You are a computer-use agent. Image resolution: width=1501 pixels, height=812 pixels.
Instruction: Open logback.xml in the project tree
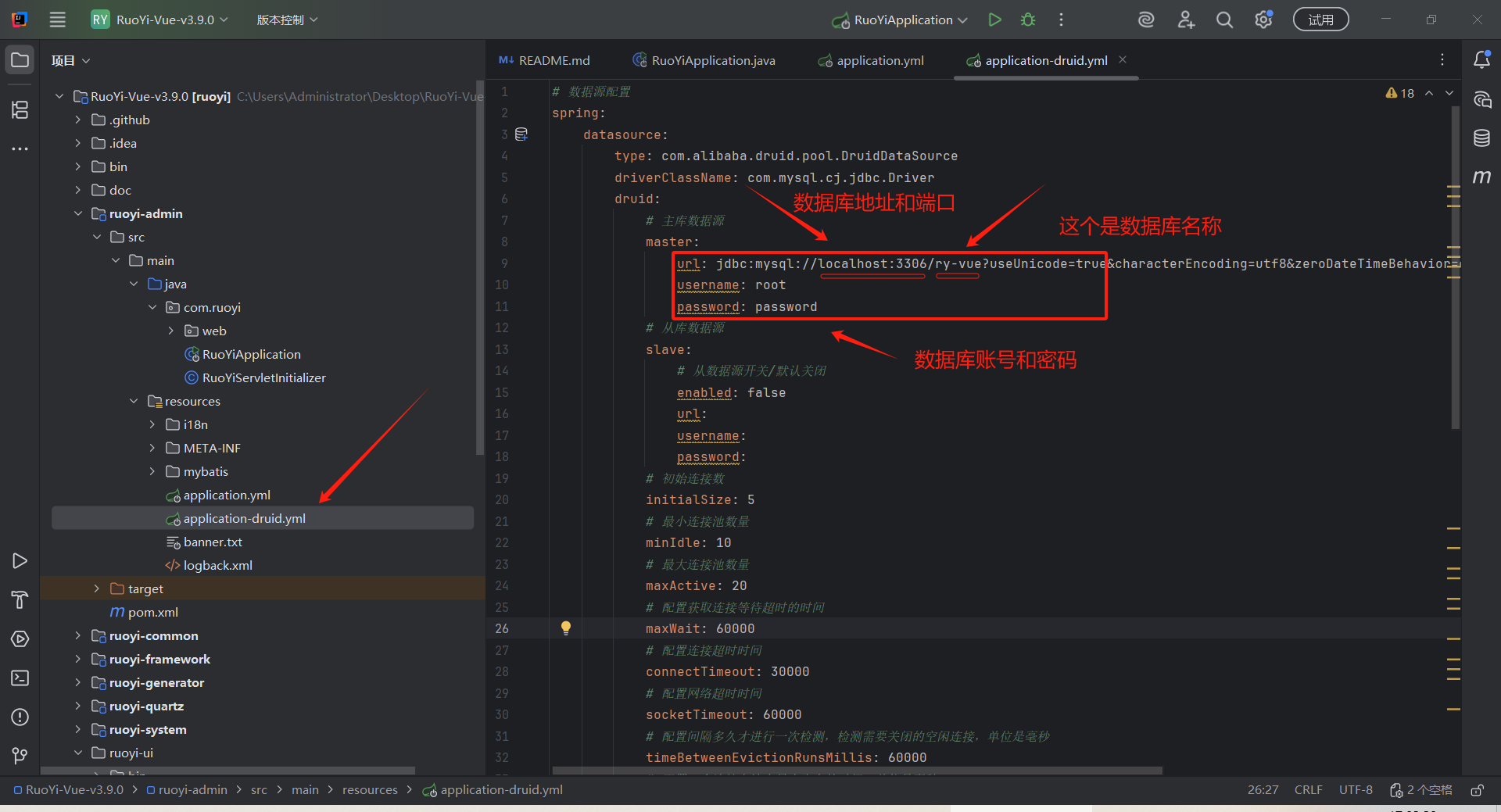click(x=217, y=565)
